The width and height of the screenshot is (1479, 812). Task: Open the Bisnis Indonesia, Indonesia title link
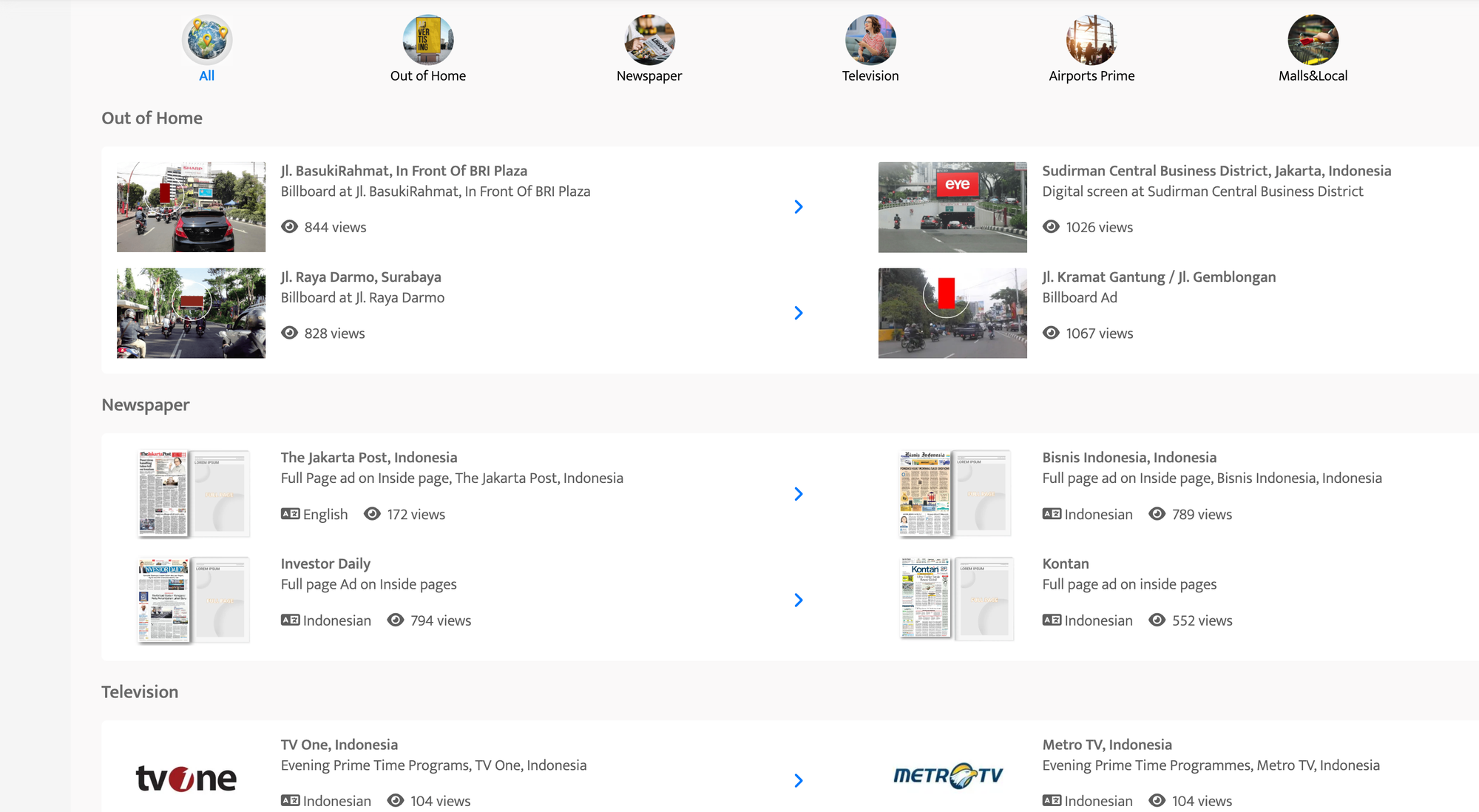click(x=1129, y=458)
